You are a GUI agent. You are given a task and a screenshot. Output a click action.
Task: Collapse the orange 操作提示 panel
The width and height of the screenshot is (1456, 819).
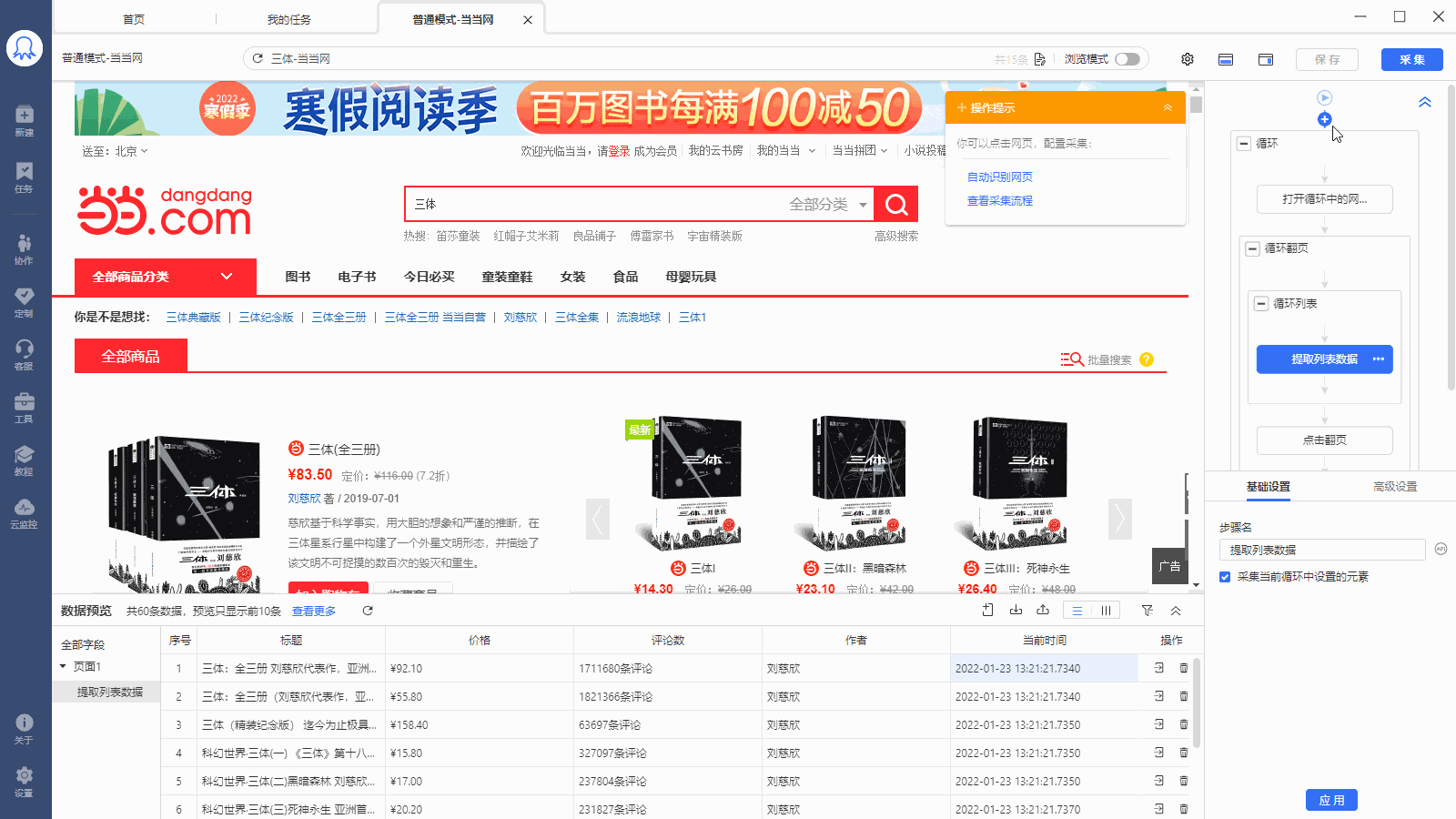1168,107
